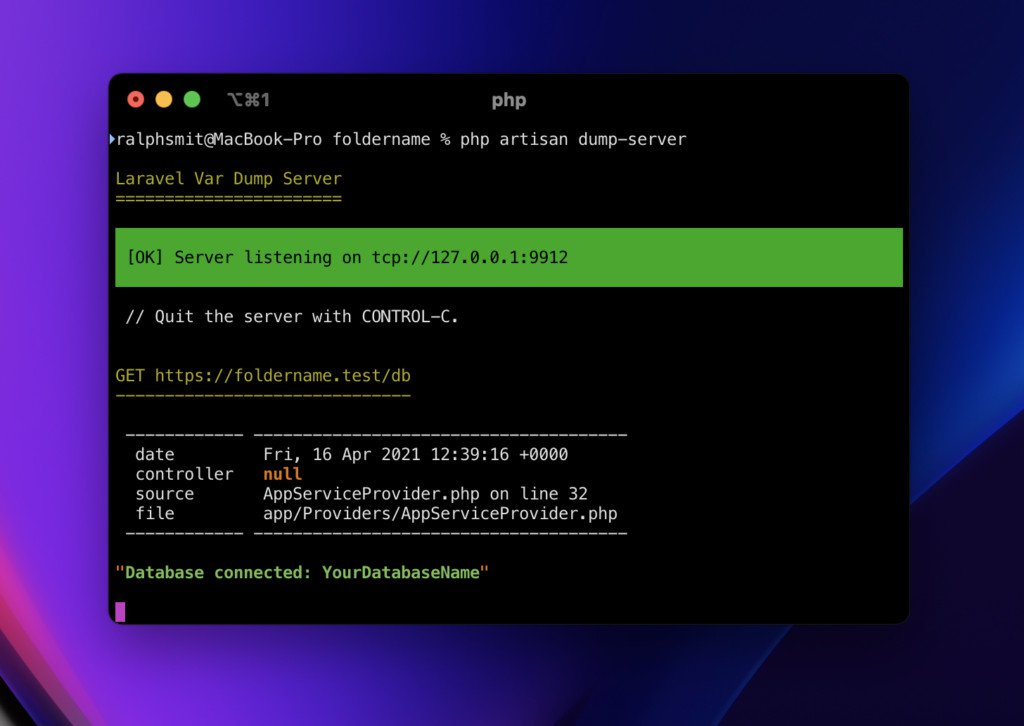Click the yellow minimize traffic light

163,99
